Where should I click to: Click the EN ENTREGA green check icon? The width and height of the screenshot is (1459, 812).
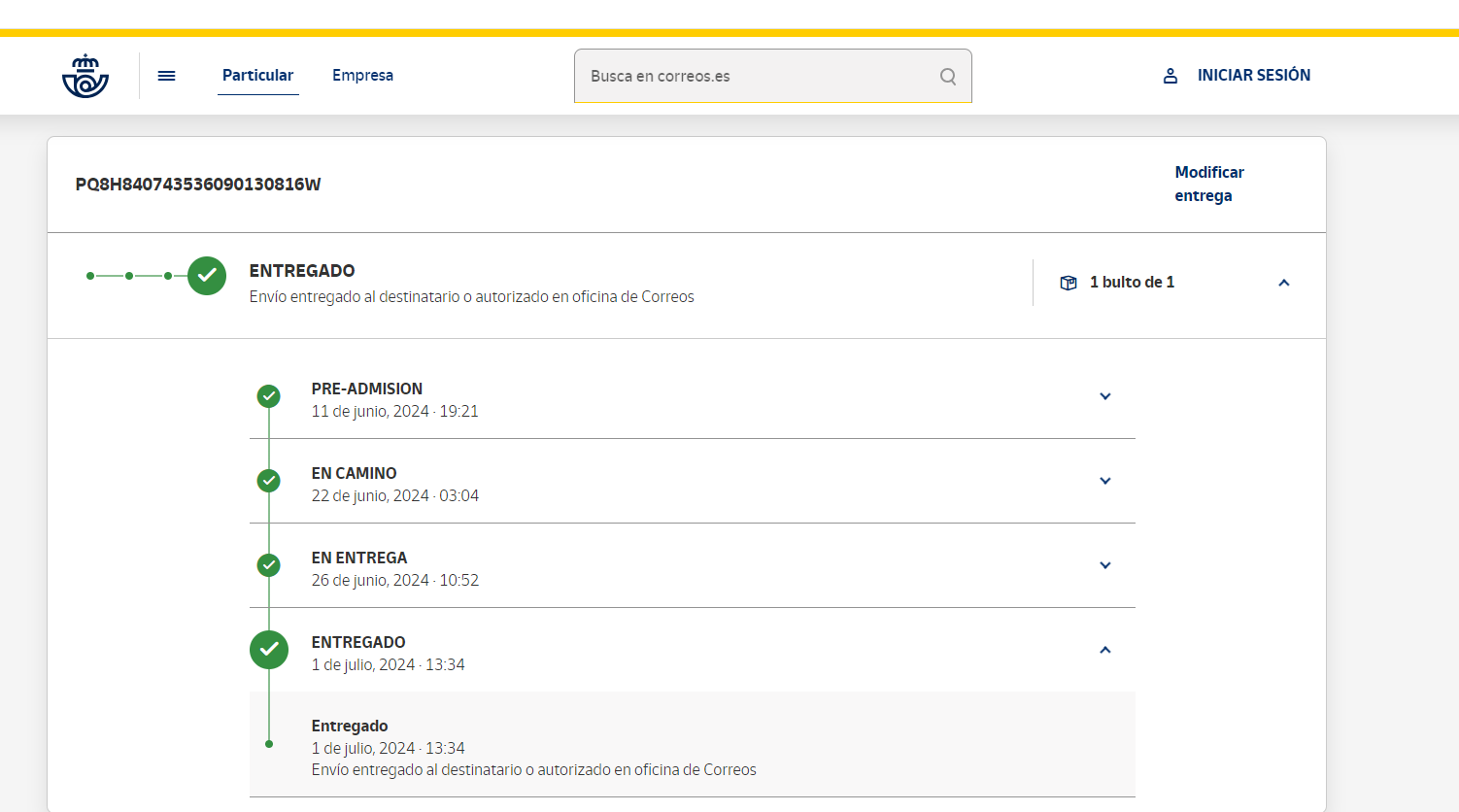pos(269,565)
